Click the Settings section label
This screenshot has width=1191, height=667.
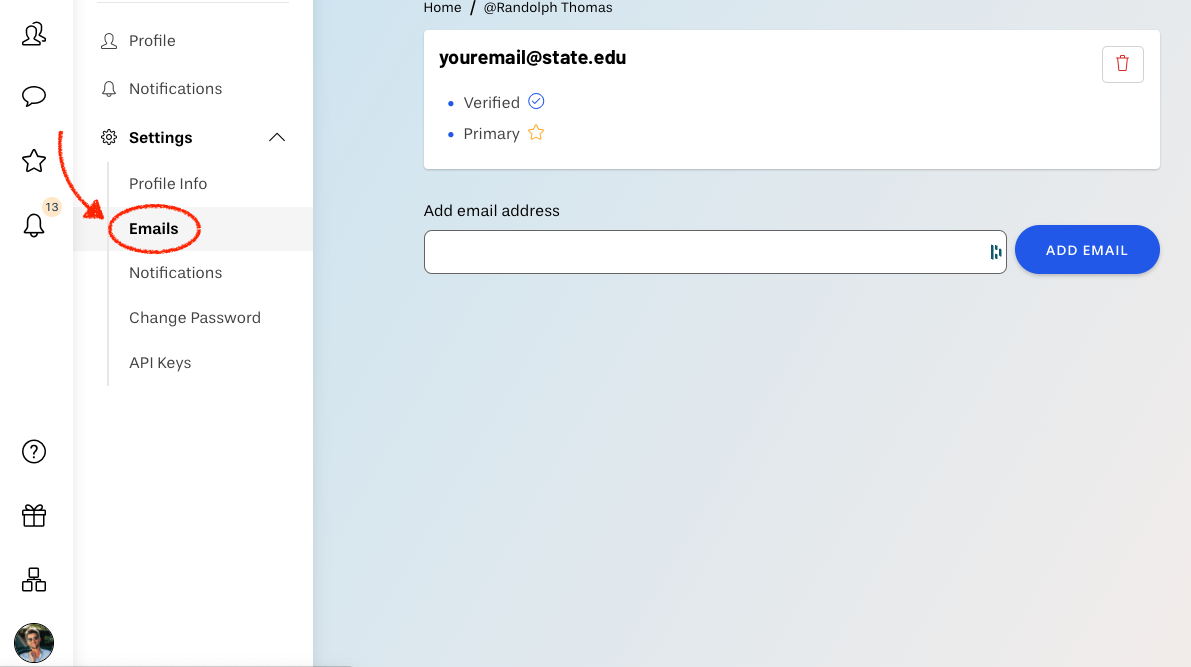[160, 138]
